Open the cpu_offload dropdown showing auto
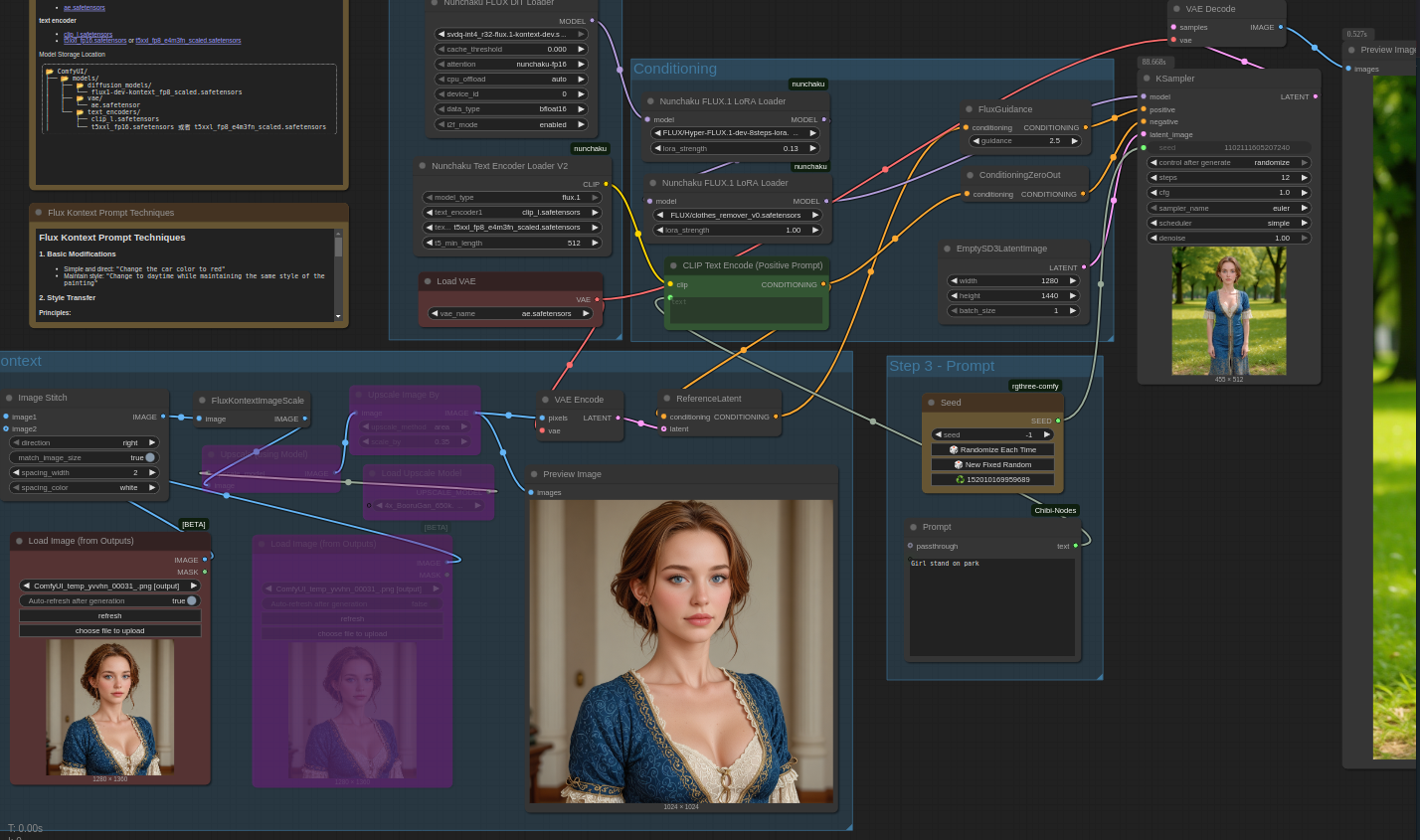Image resolution: width=1420 pixels, height=840 pixels. click(511, 80)
